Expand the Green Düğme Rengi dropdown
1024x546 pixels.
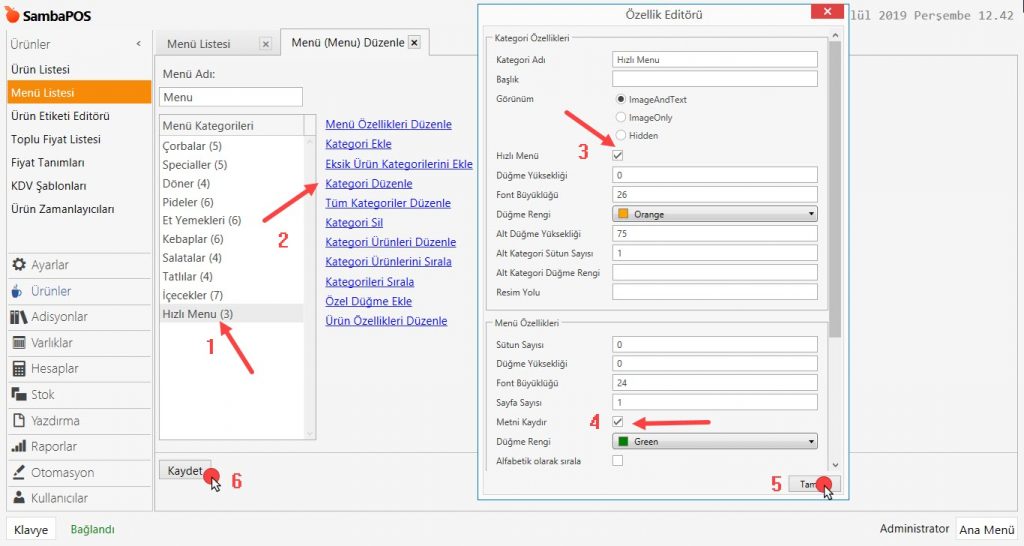tap(715, 441)
